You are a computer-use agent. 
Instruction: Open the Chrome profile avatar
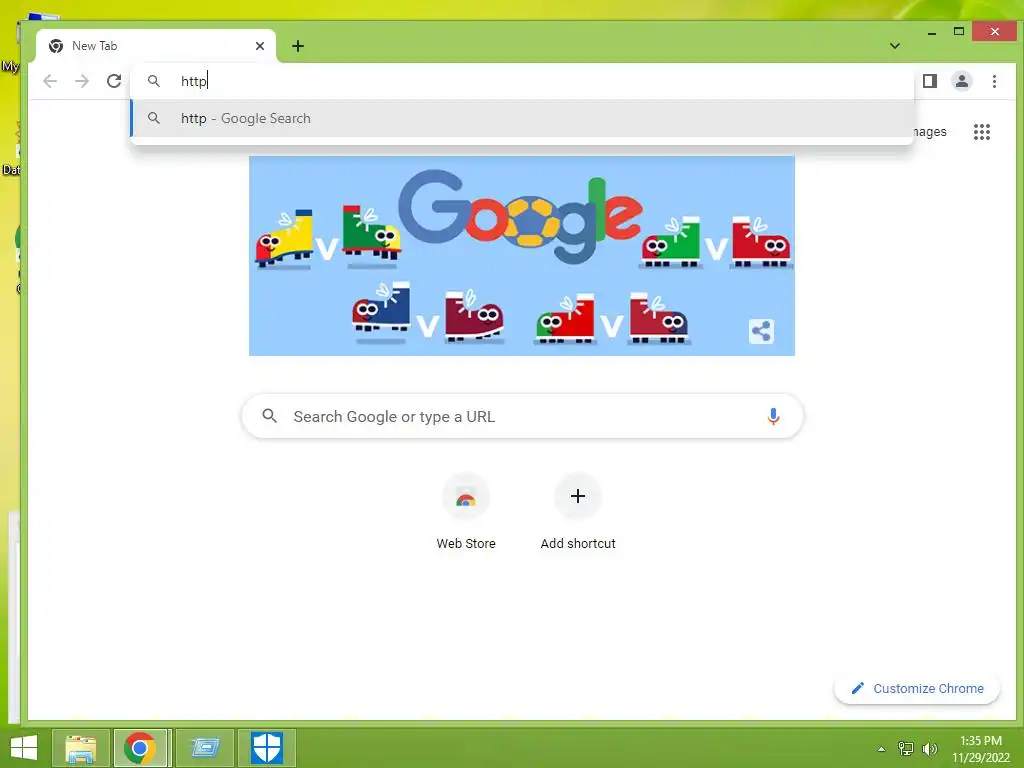coord(962,81)
